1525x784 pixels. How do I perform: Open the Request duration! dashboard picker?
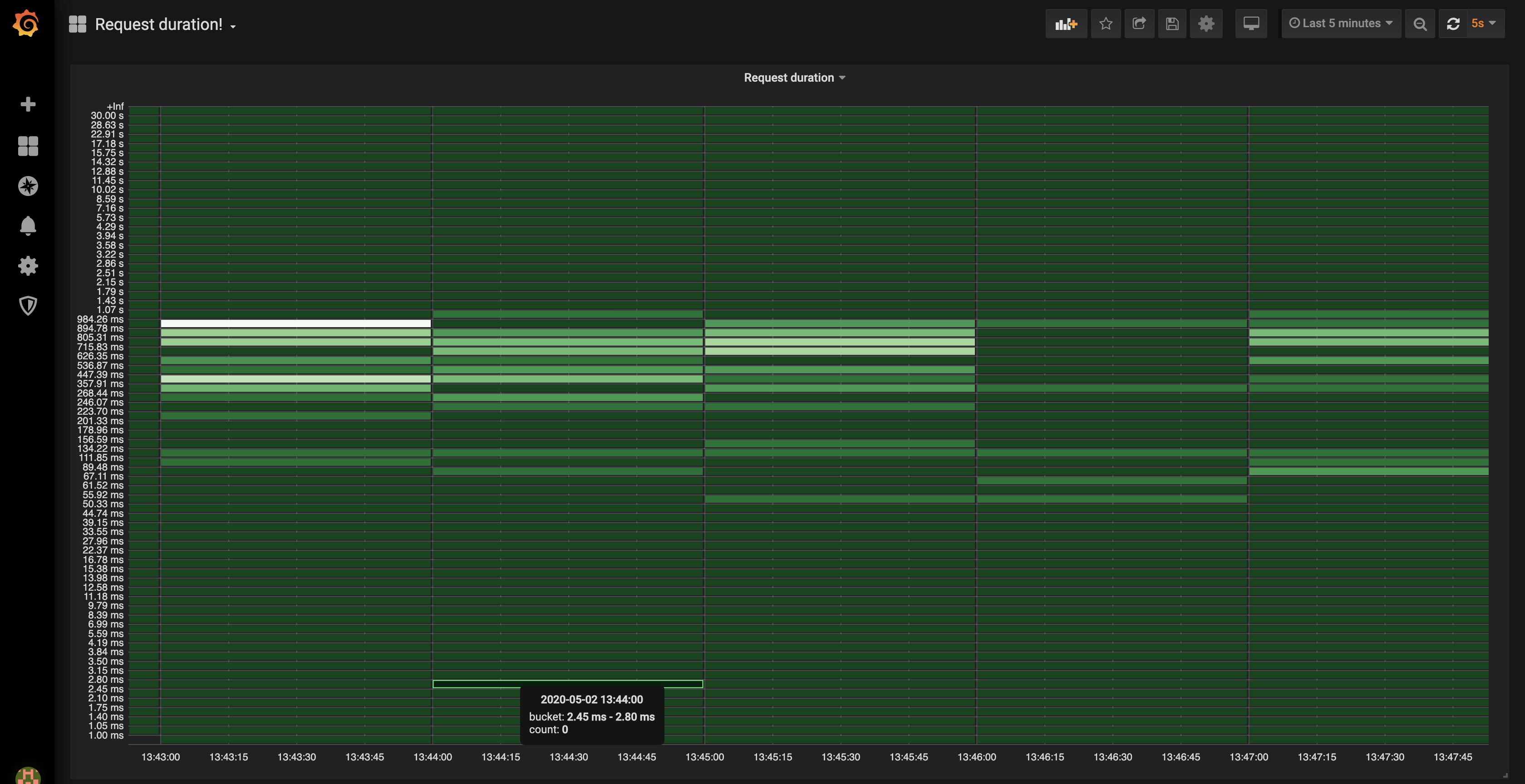pyautogui.click(x=159, y=24)
